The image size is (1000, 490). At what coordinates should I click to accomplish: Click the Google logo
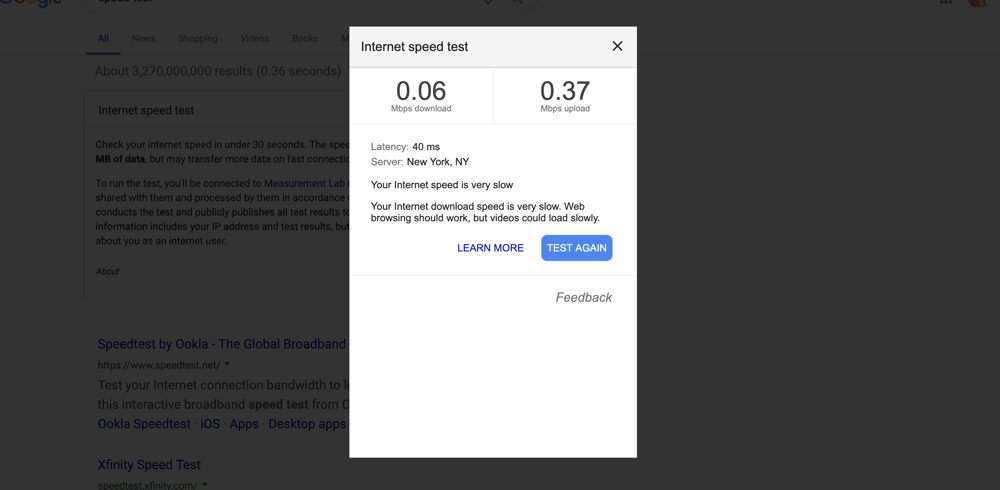tap(31, 3)
